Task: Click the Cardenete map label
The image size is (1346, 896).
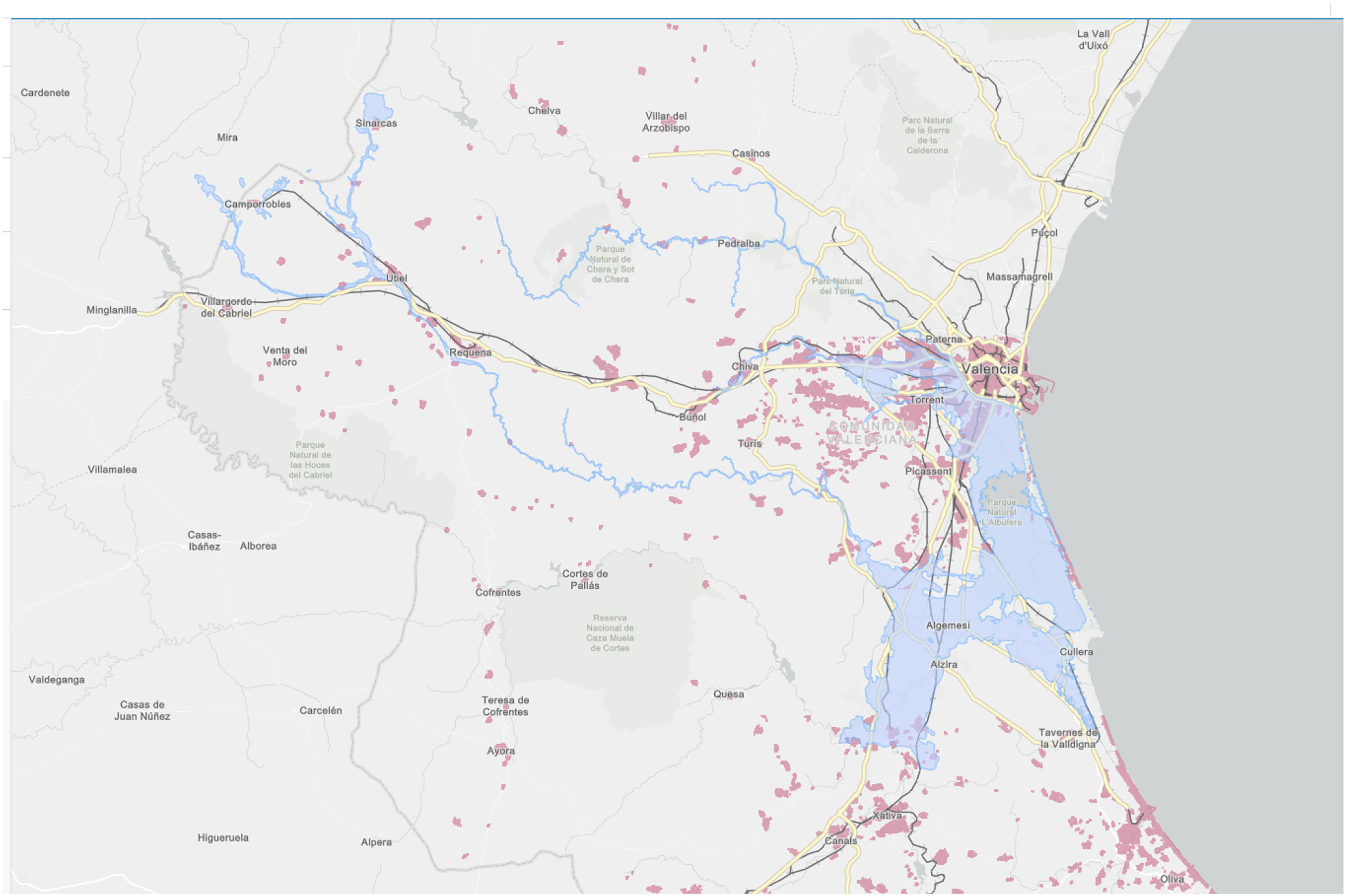Action: pos(45,93)
